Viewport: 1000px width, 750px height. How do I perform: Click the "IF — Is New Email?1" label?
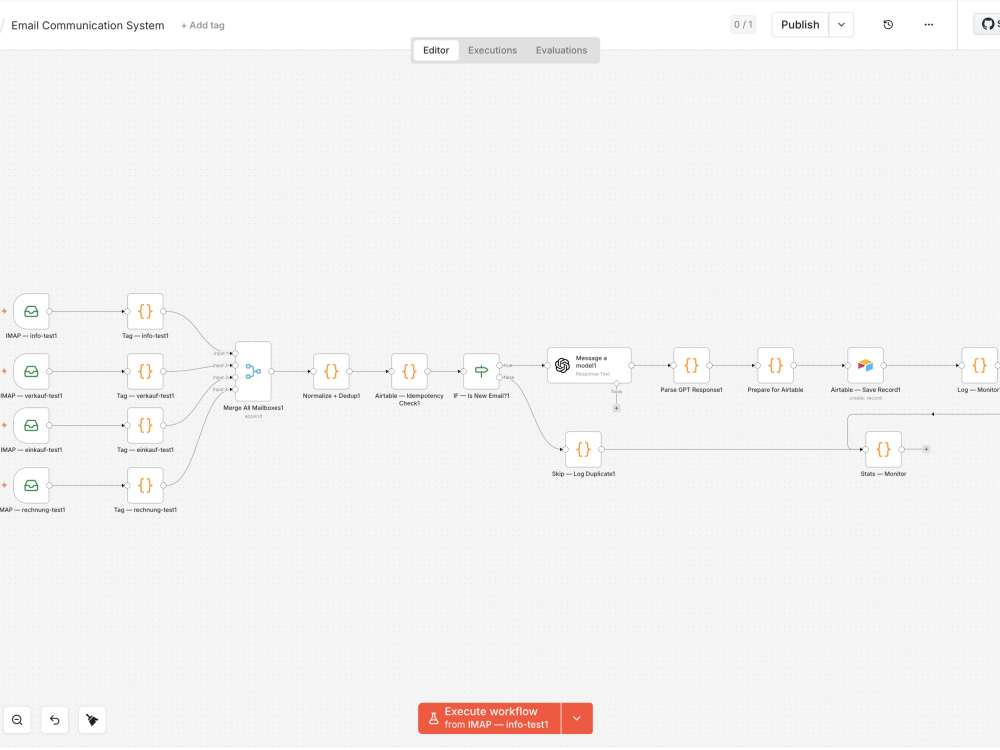click(x=482, y=395)
